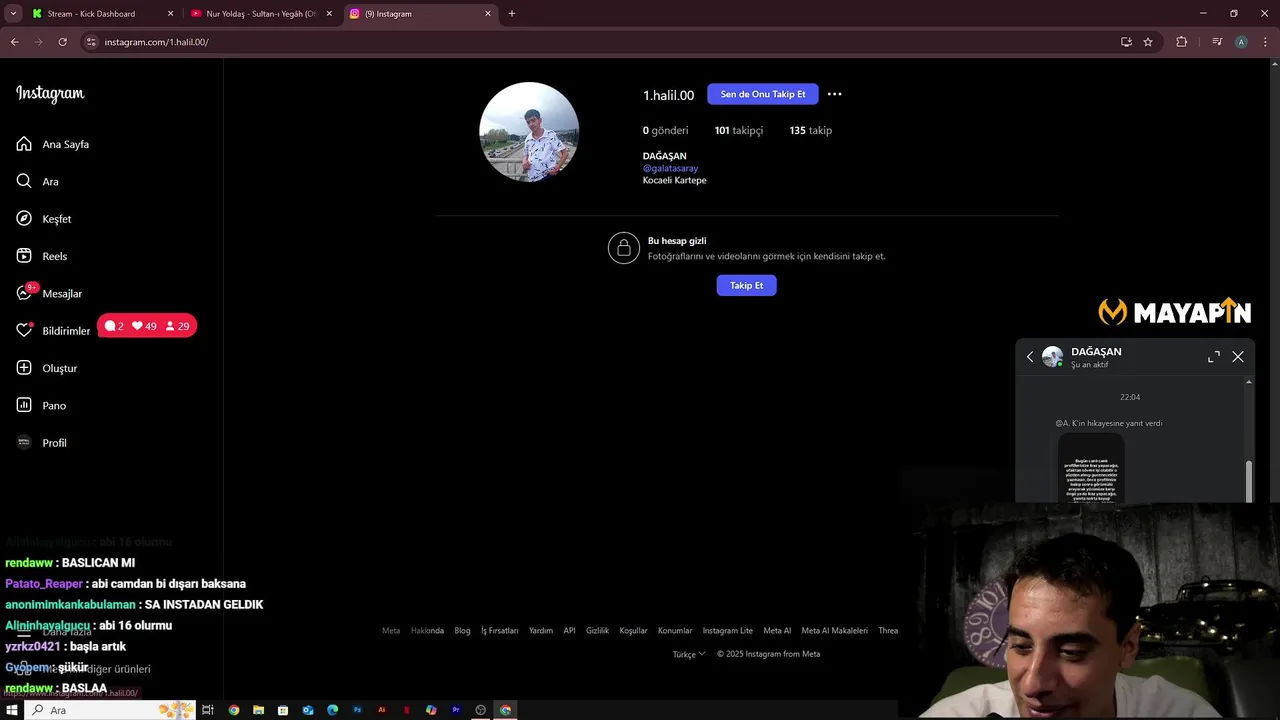The image size is (1280, 720).
Task: Open the API footer link
Action: click(569, 631)
